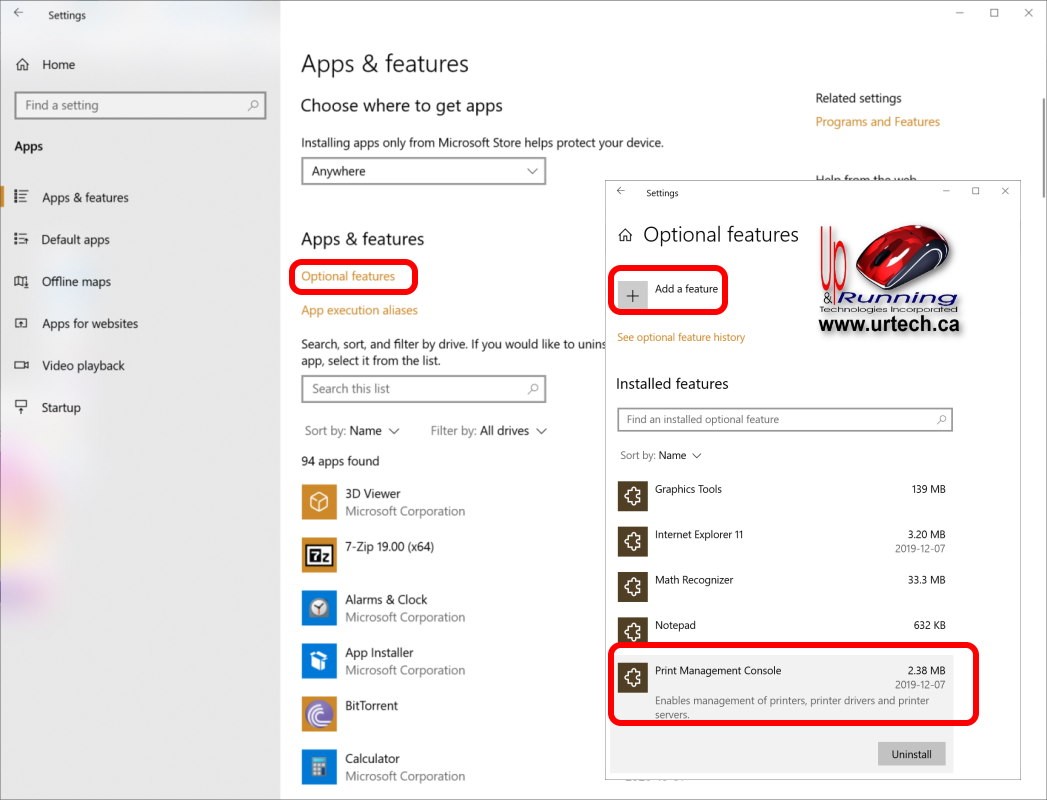The height and width of the screenshot is (800, 1047).
Task: Click the Alarms & Clock icon
Action: pyautogui.click(x=319, y=608)
